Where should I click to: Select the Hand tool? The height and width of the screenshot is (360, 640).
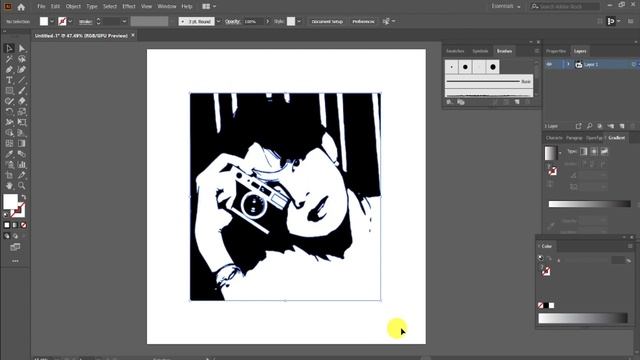(9, 186)
